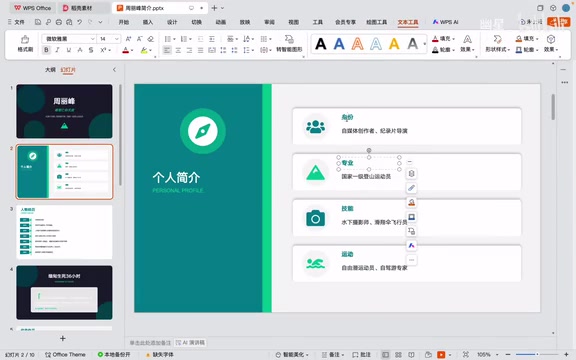Click 转智能图形 button
Screen dimensions: 576x360
tap(289, 44)
